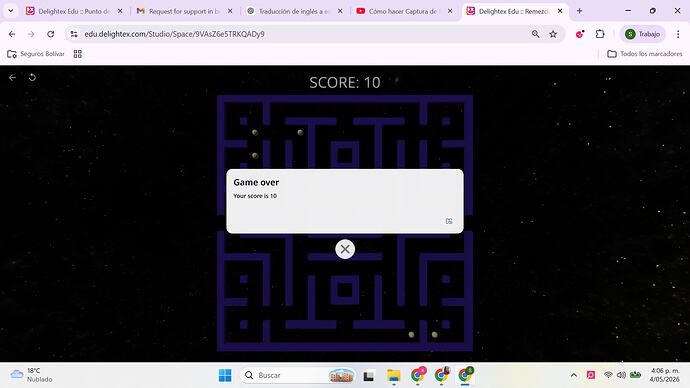690x388 pixels.
Task: Open site information icon in address bar
Action: pyautogui.click(x=74, y=34)
